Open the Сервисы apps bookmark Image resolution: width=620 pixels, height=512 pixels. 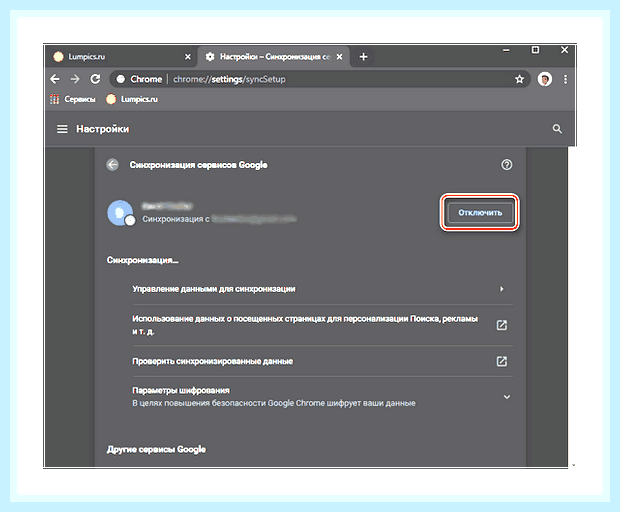coord(73,99)
